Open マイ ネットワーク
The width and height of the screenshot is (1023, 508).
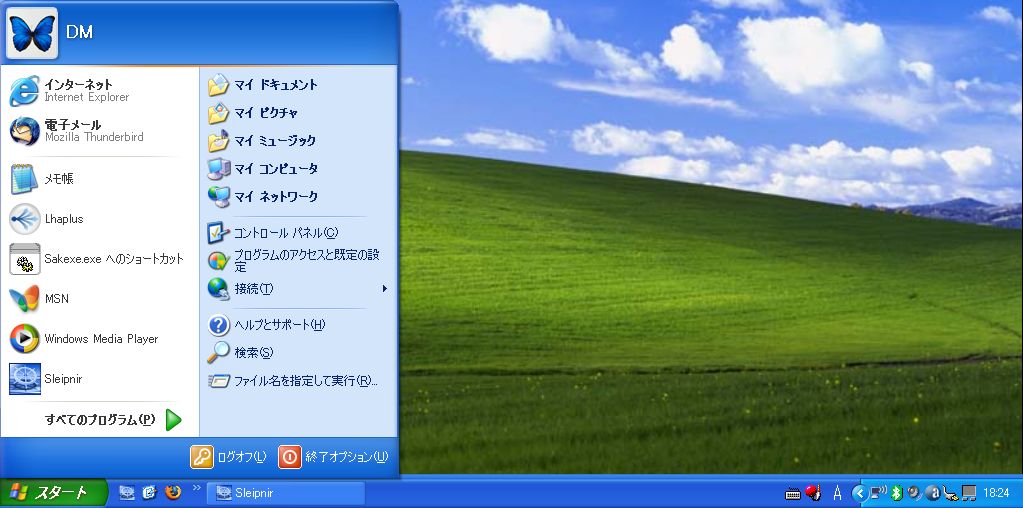pos(298,196)
